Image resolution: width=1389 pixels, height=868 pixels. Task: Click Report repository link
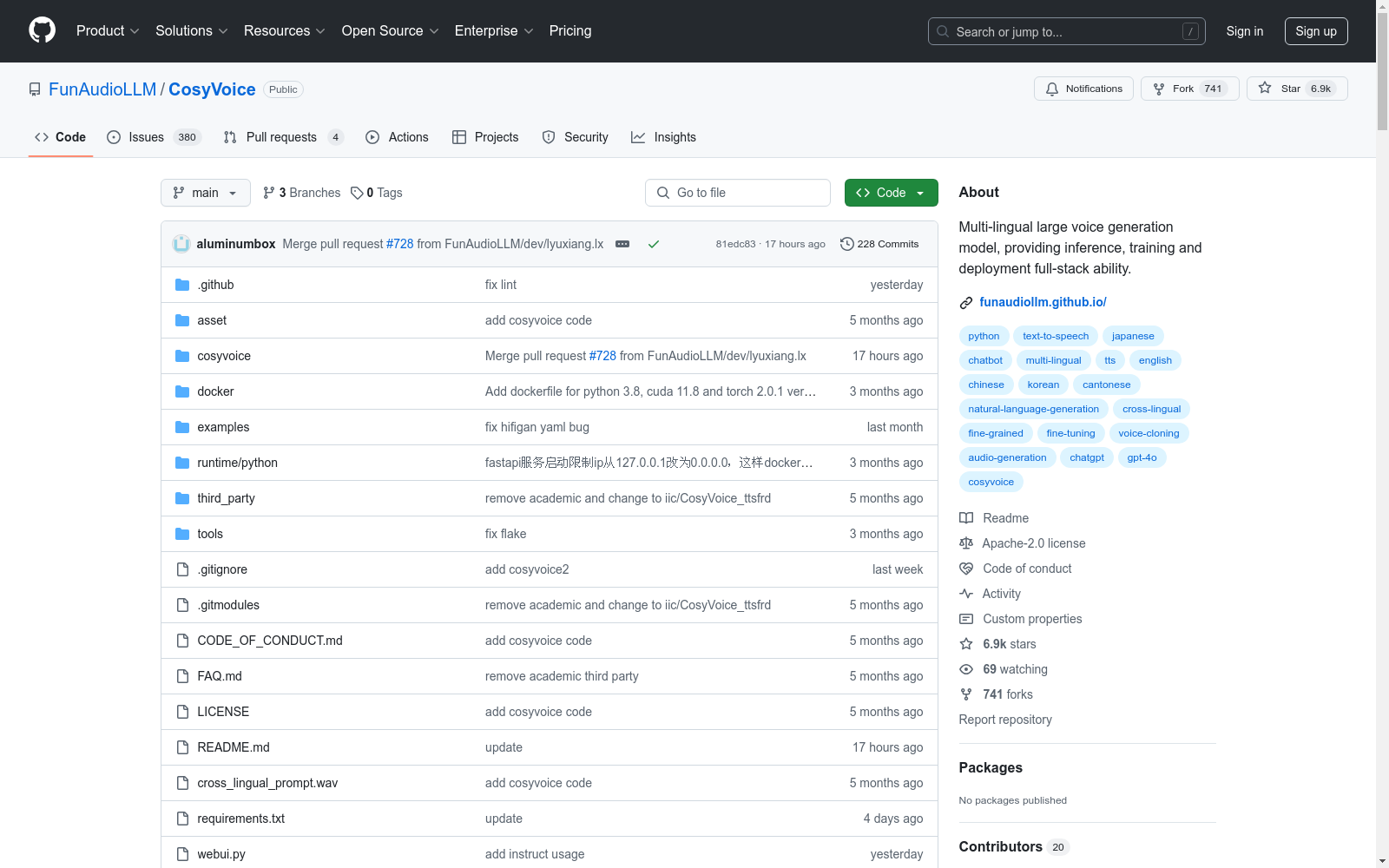[x=1005, y=720]
